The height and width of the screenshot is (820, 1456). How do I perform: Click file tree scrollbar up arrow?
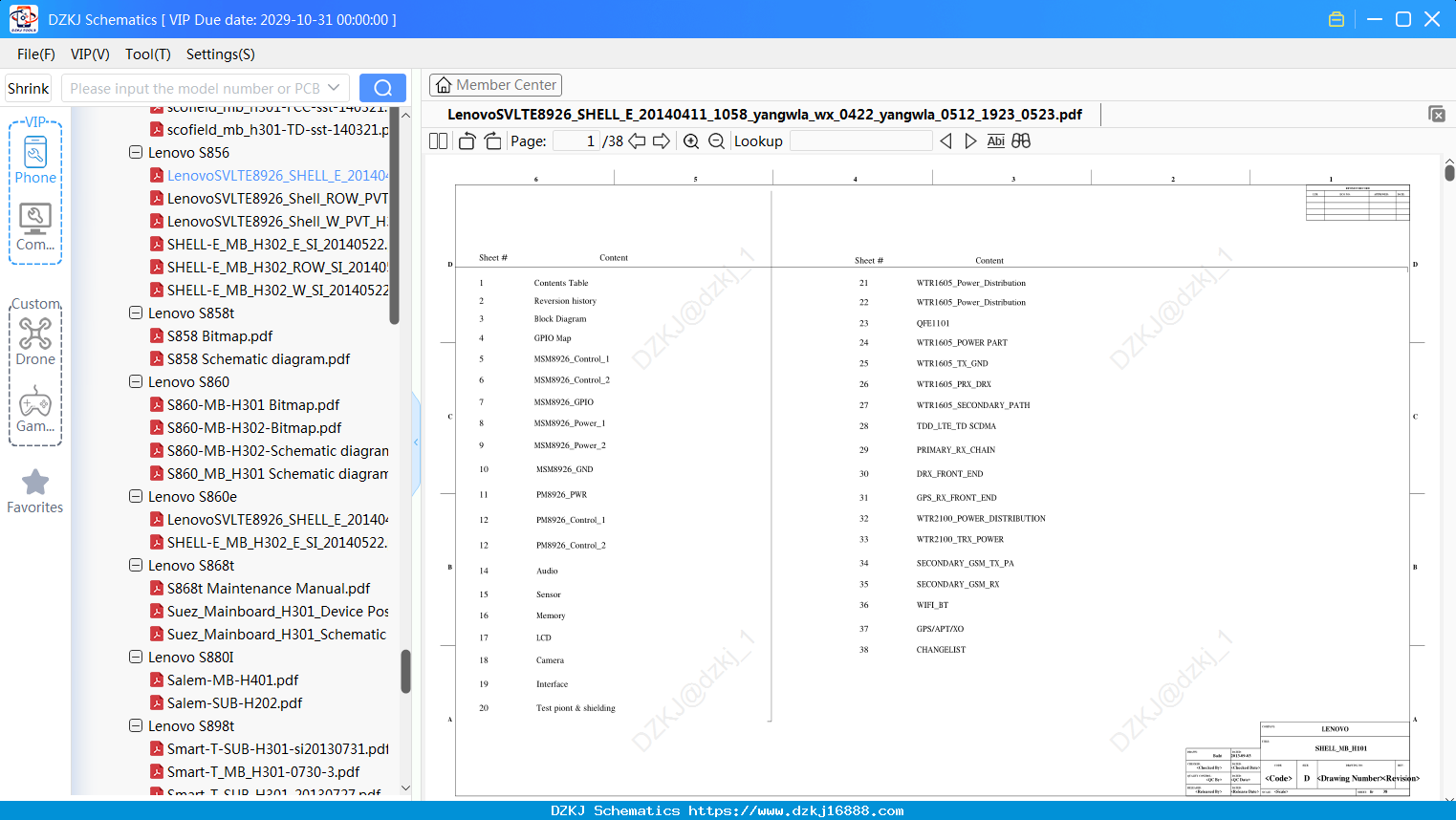pos(405,115)
